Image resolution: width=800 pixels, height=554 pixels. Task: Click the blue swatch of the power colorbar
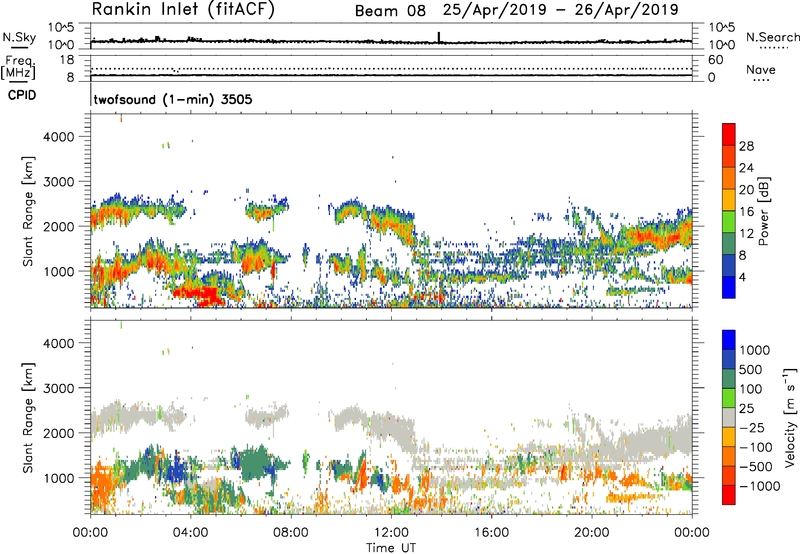tap(729, 287)
